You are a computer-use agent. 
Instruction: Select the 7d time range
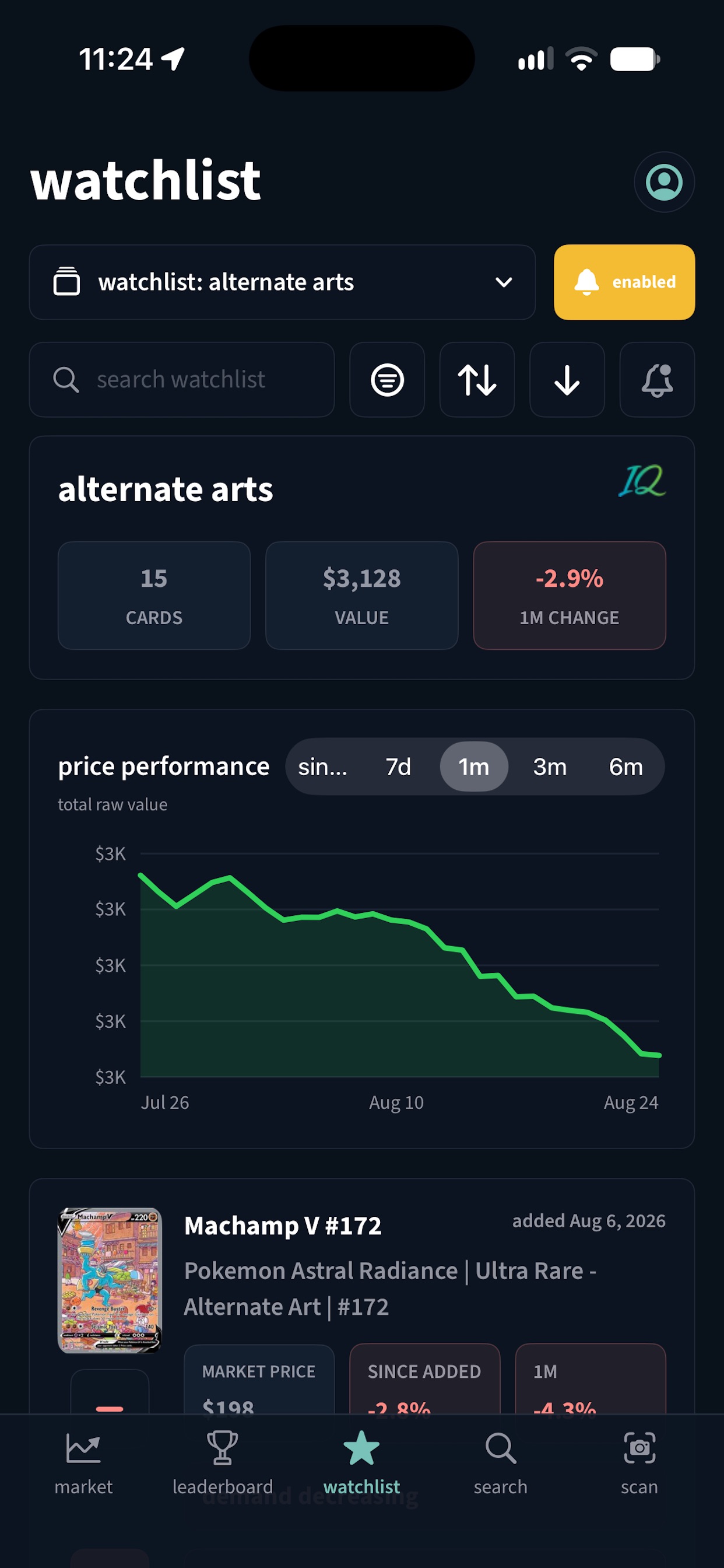point(398,766)
